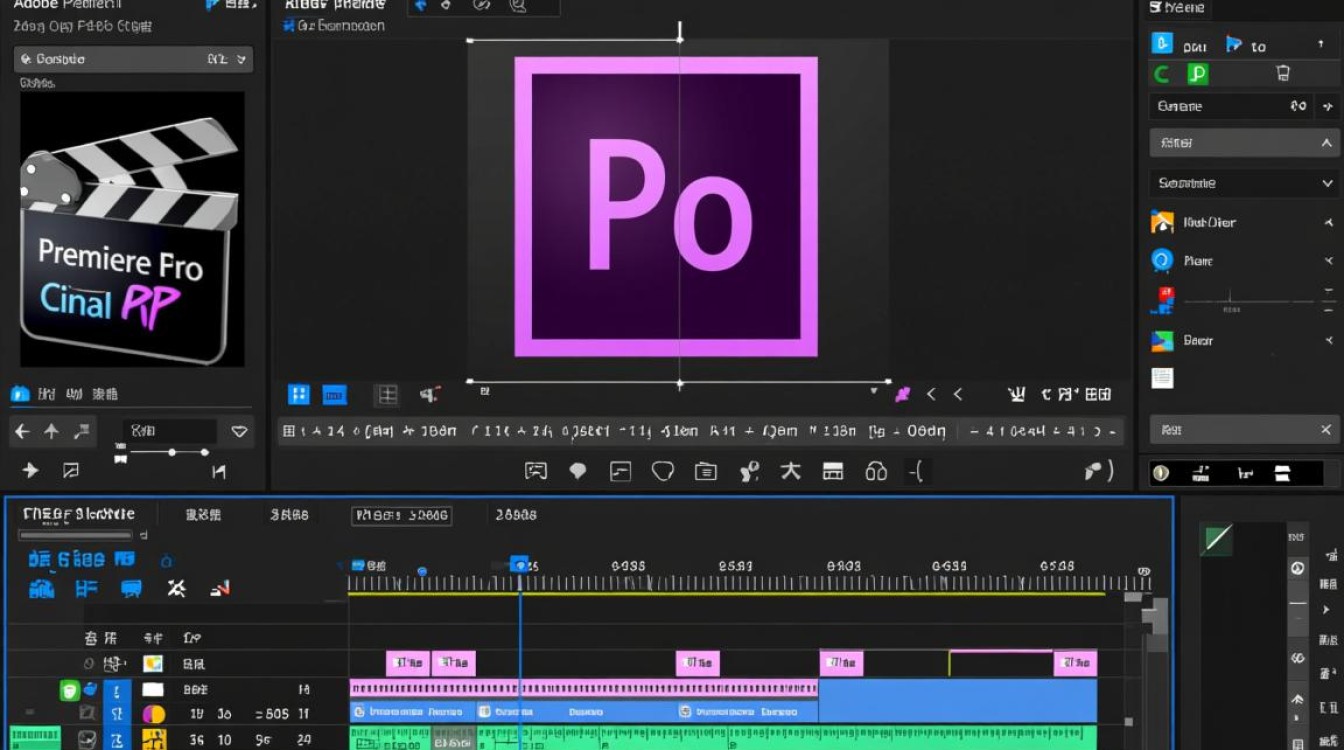The width and height of the screenshot is (1344, 750).
Task: Click the green C icon in right panel
Action: click(1162, 74)
